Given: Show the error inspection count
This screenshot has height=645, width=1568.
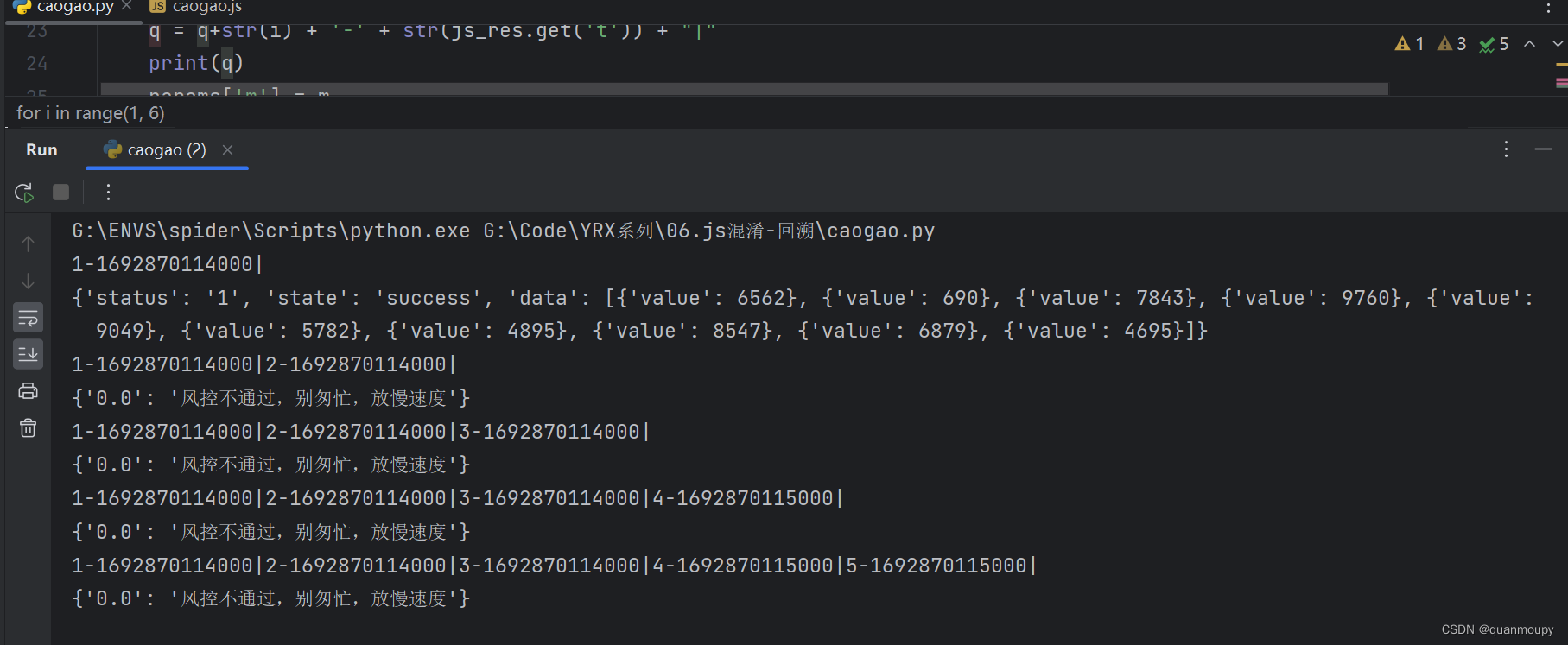Looking at the screenshot, I should pos(1409,44).
